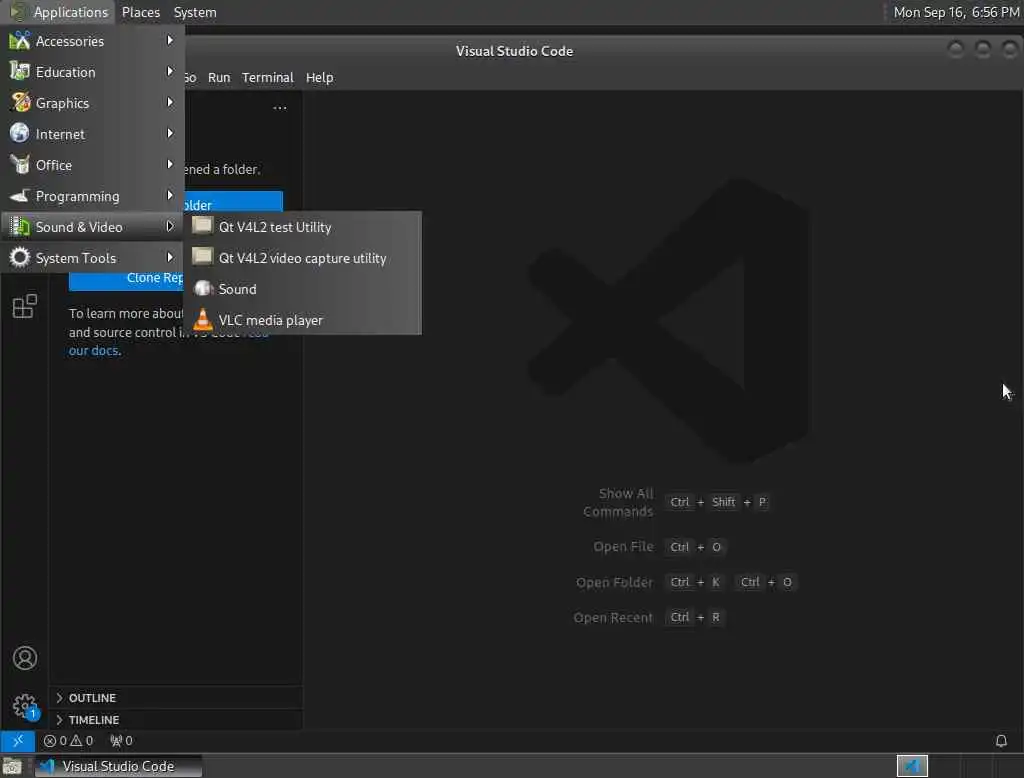The width and height of the screenshot is (1024, 778).
Task: Open the Education applications category
Action: pyautogui.click(x=92, y=72)
